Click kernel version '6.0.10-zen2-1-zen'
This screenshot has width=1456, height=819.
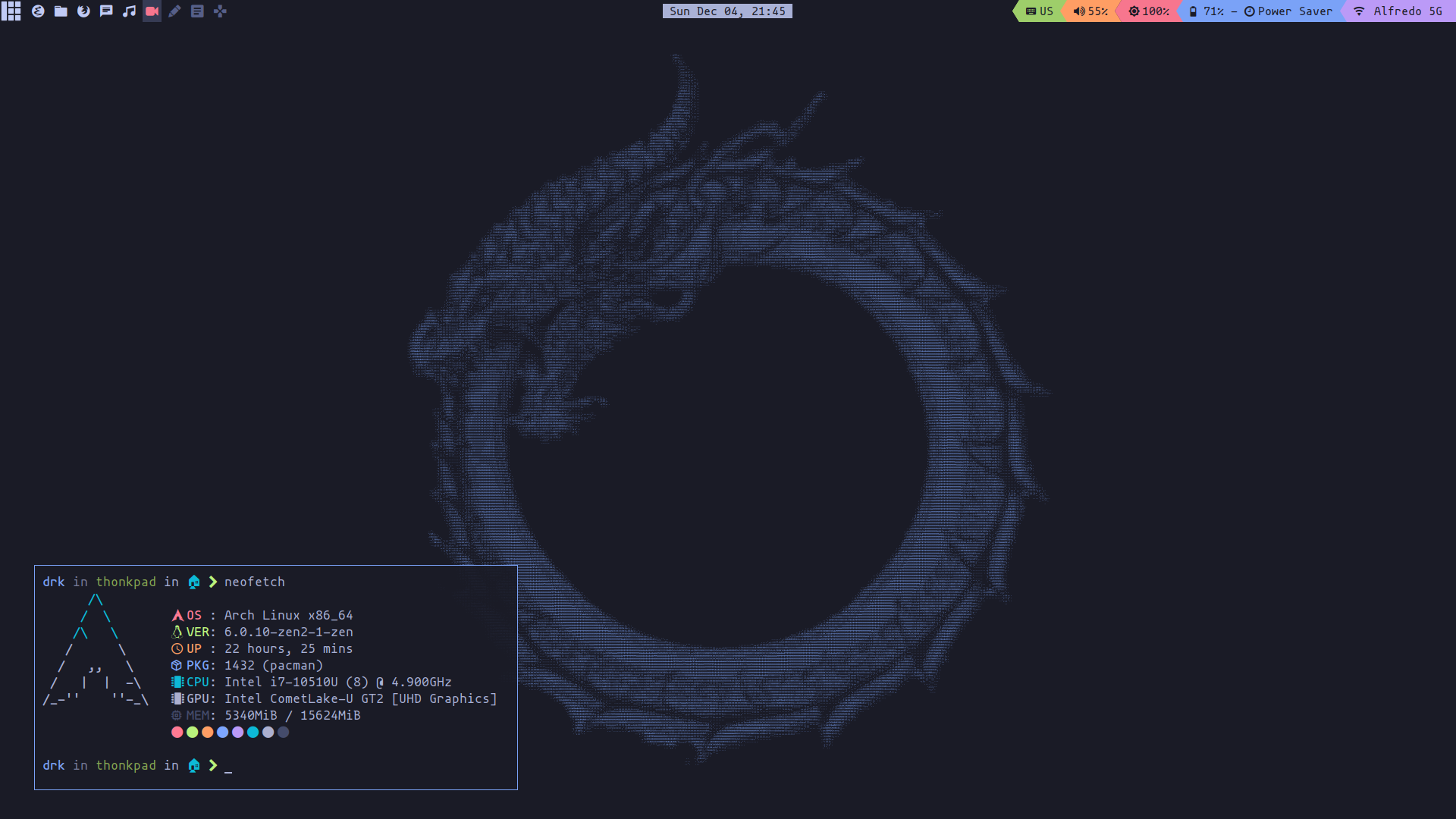pos(288,632)
